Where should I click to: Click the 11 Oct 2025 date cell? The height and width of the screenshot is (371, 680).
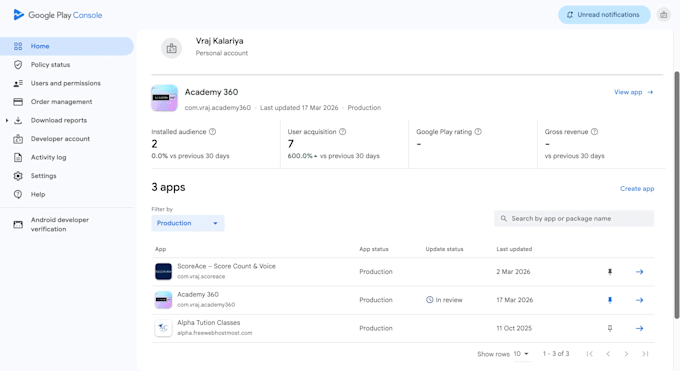point(514,328)
